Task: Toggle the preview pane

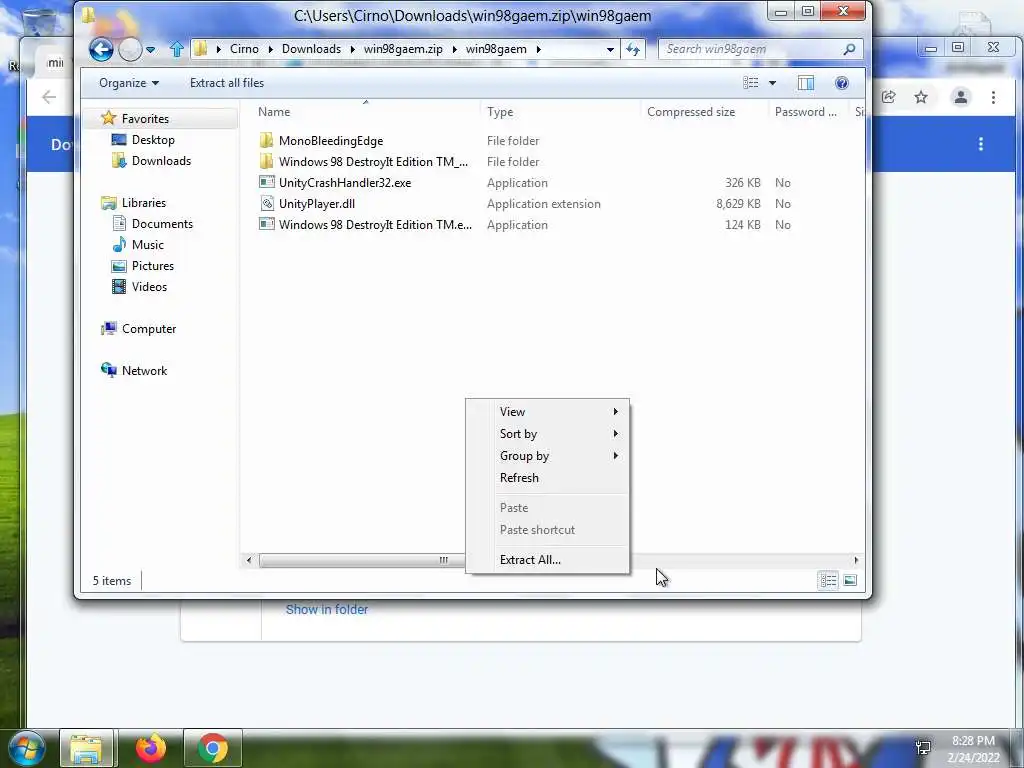Action: pyautogui.click(x=806, y=83)
